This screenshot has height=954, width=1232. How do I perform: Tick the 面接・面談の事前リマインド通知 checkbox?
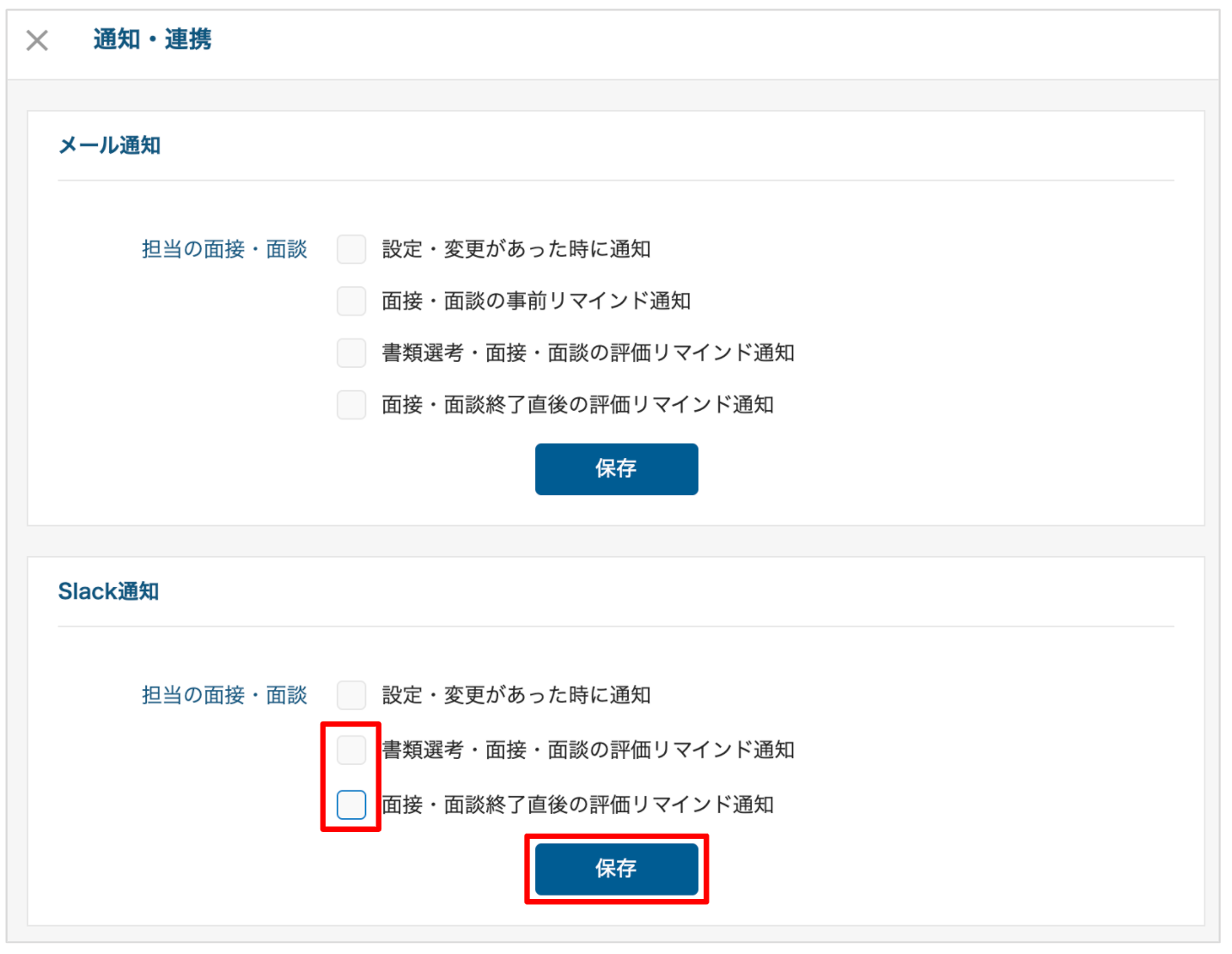point(351,301)
